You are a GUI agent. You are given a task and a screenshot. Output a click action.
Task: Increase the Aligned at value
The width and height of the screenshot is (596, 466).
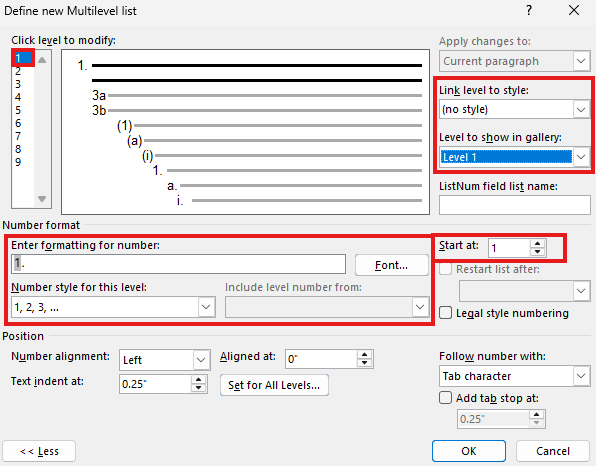[365, 355]
